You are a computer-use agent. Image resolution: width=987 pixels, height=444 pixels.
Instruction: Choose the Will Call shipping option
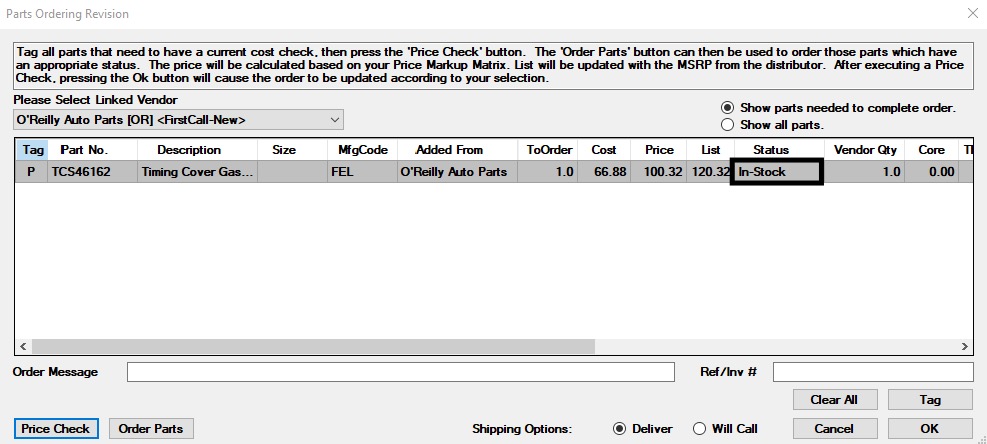tap(700, 429)
